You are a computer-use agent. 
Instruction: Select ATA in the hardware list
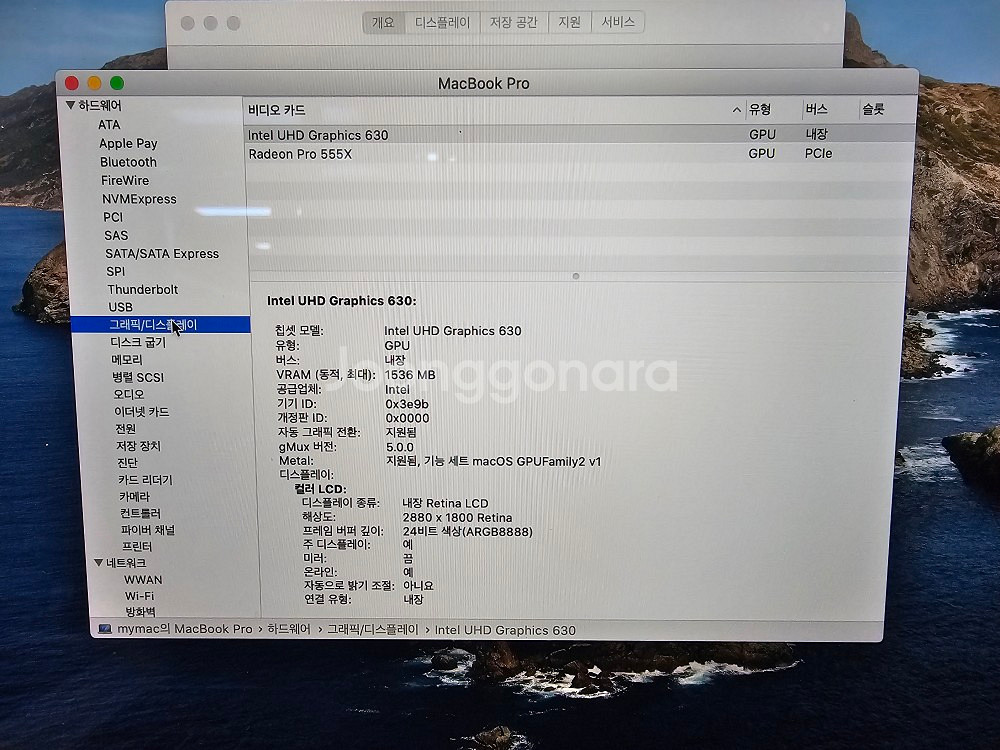coord(109,124)
